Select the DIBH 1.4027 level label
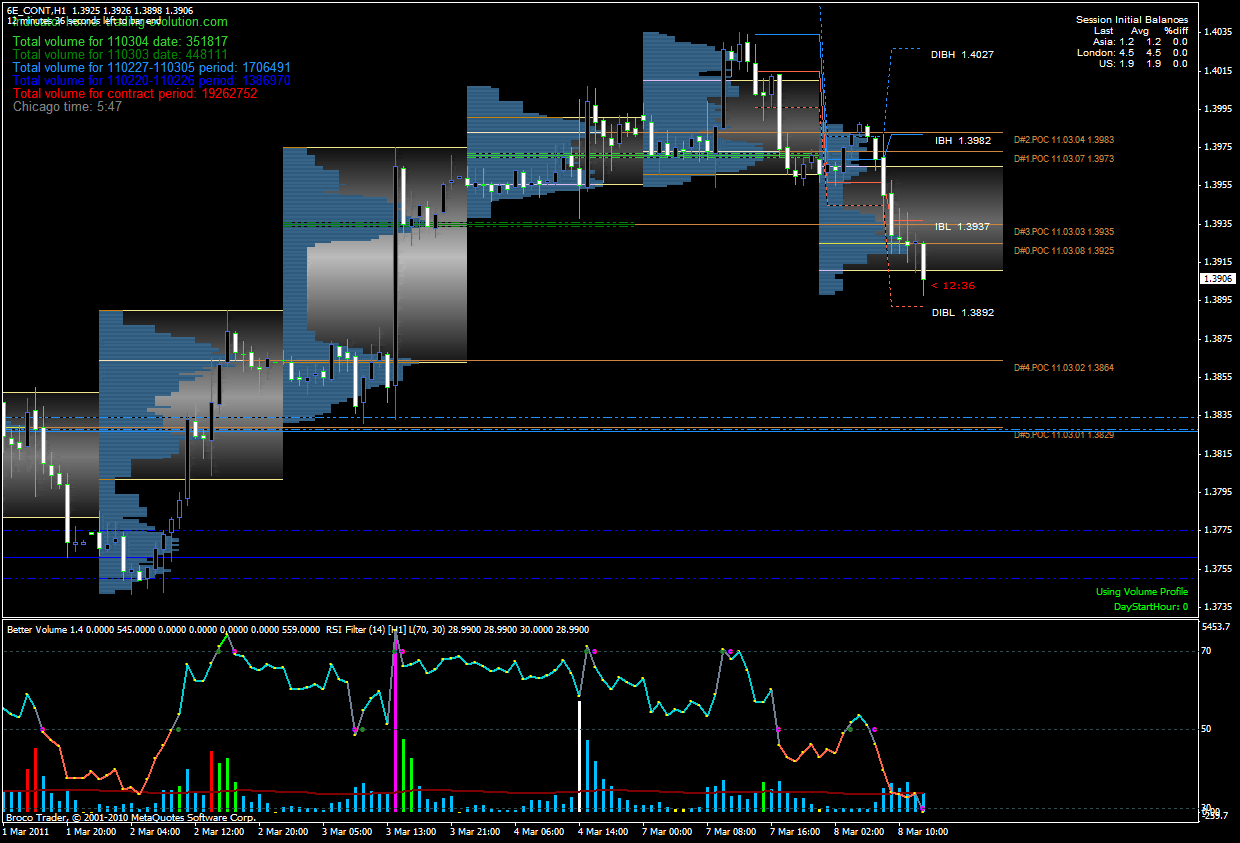Viewport: 1240px width, 843px height. (961, 55)
